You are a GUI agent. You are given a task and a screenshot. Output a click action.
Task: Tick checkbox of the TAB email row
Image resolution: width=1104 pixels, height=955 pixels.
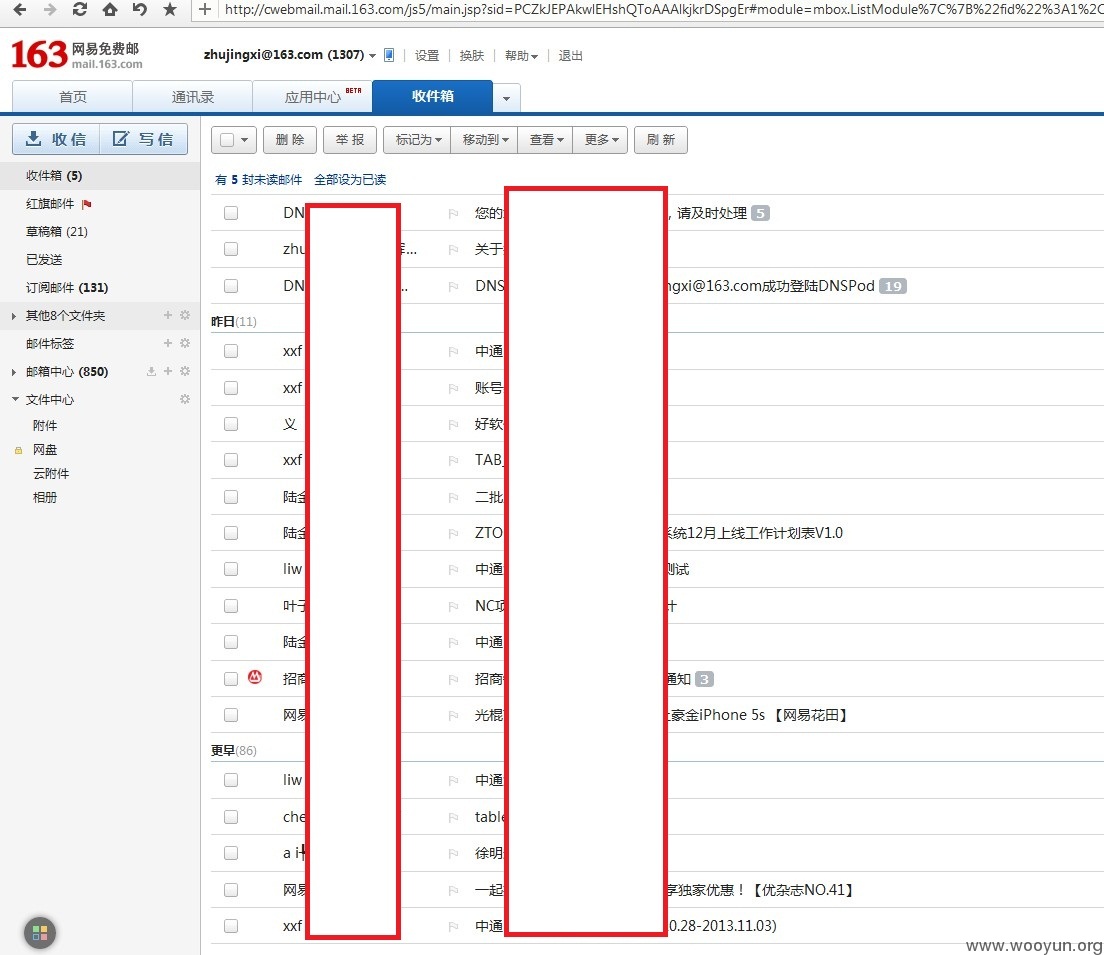tap(231, 460)
